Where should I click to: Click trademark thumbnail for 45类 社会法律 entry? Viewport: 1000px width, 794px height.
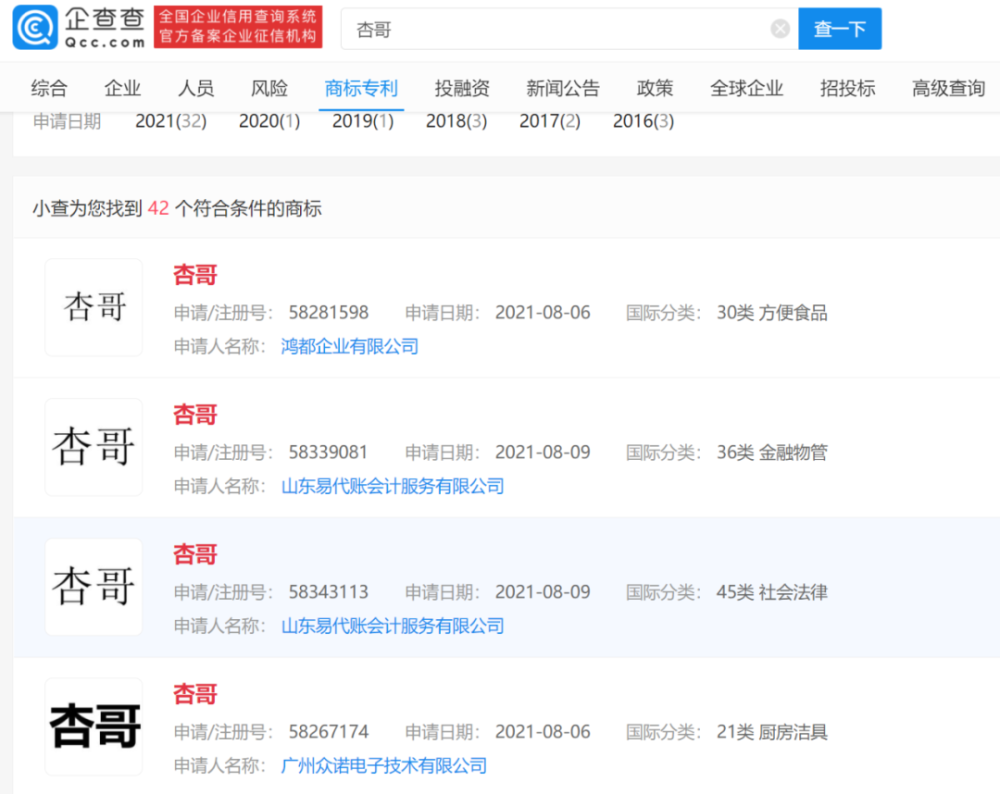(x=94, y=587)
